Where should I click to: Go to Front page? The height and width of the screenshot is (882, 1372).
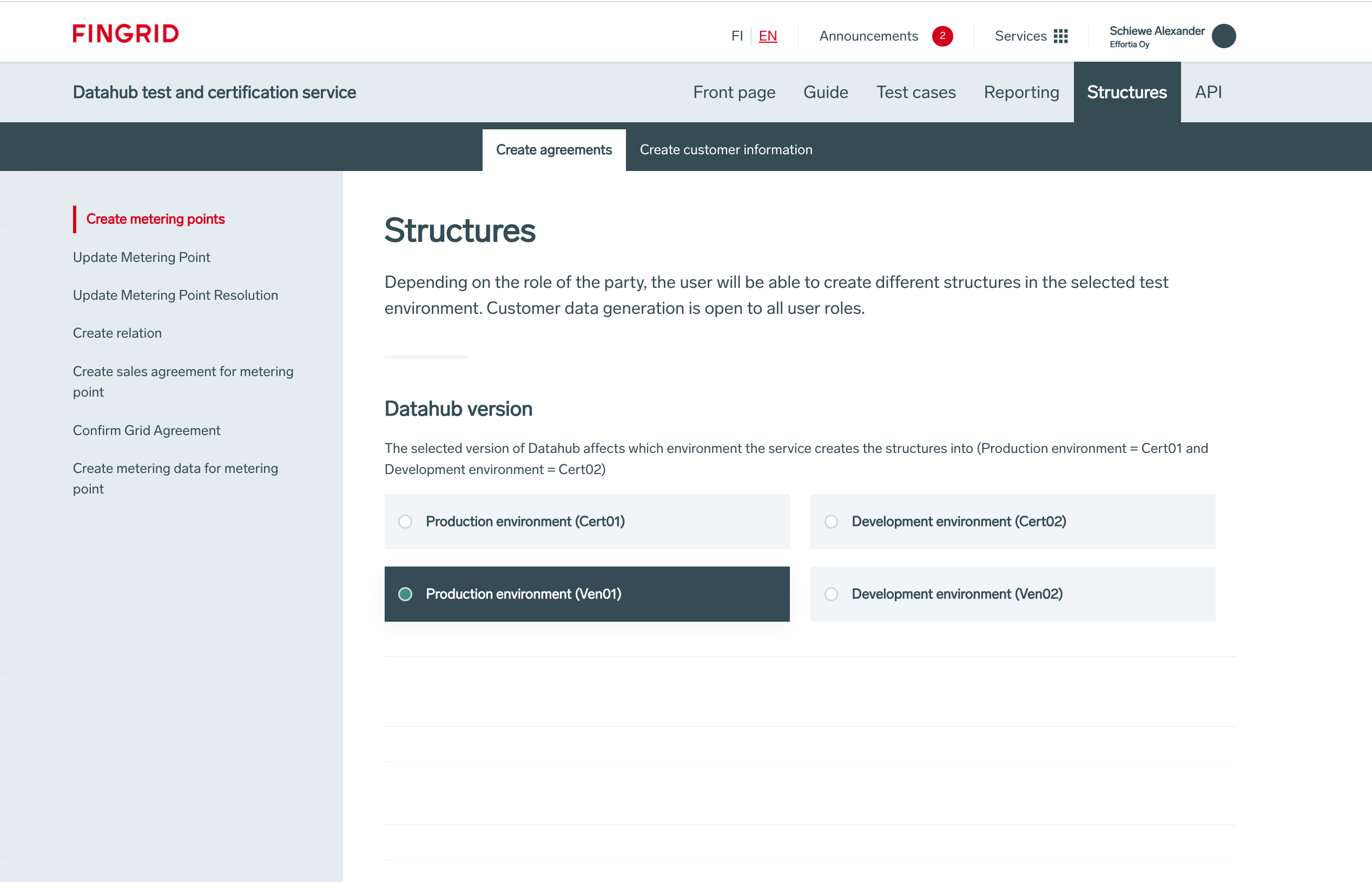coord(734,92)
